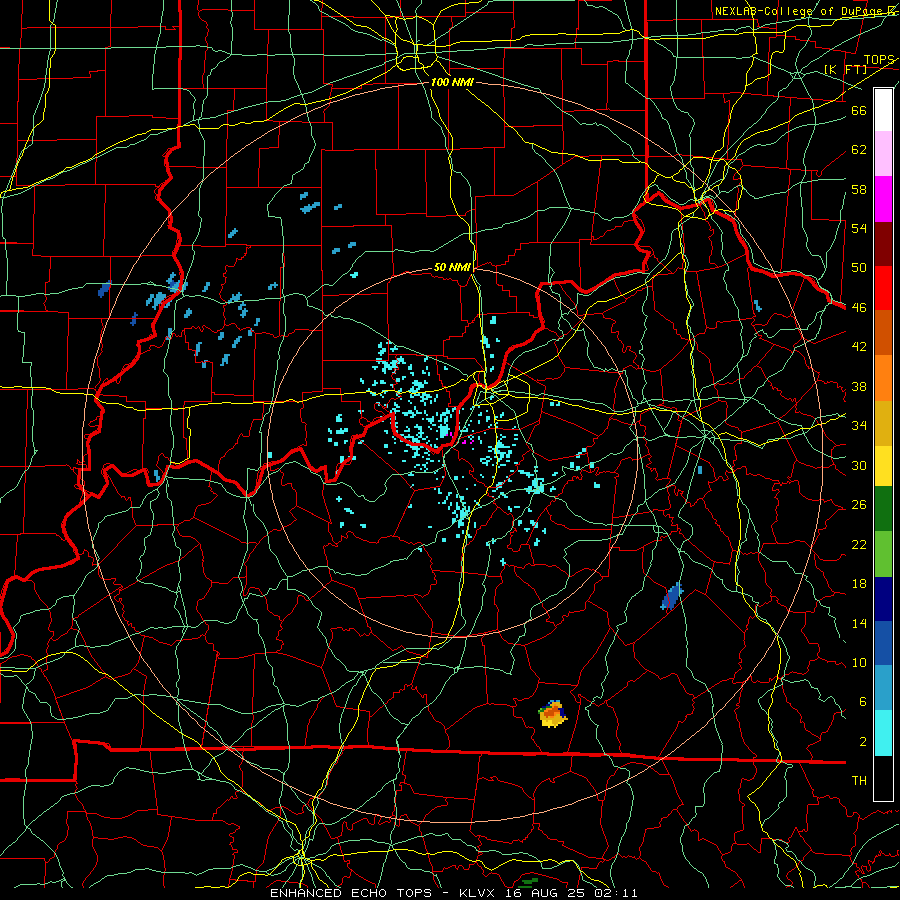
Task: Click the yellow legend band
Action: 883,465
